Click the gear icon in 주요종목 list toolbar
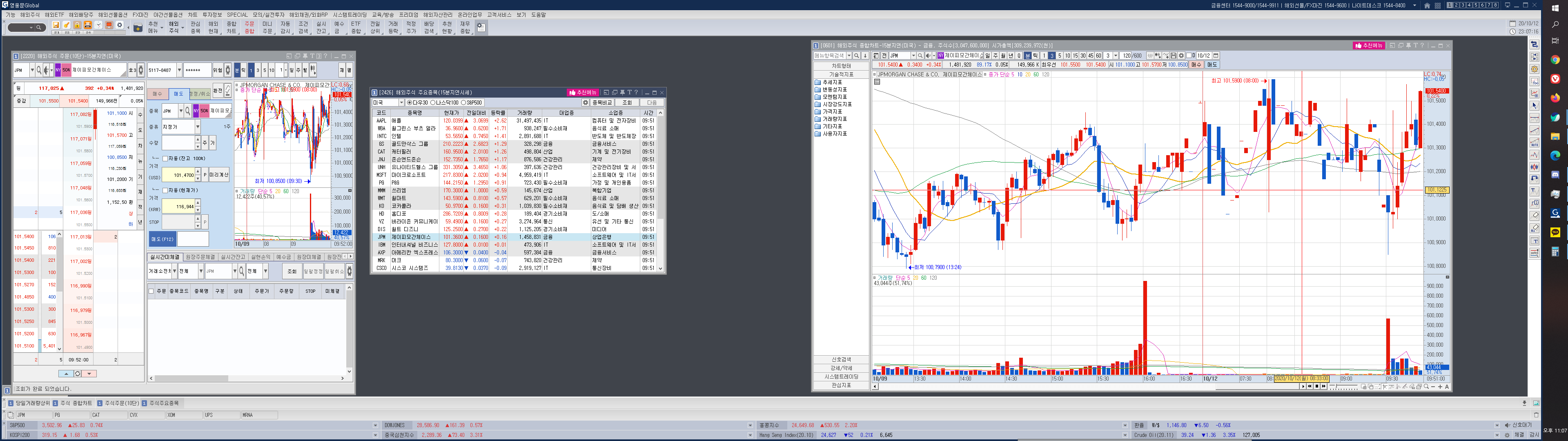This screenshot has width=1568, height=441. (586, 102)
